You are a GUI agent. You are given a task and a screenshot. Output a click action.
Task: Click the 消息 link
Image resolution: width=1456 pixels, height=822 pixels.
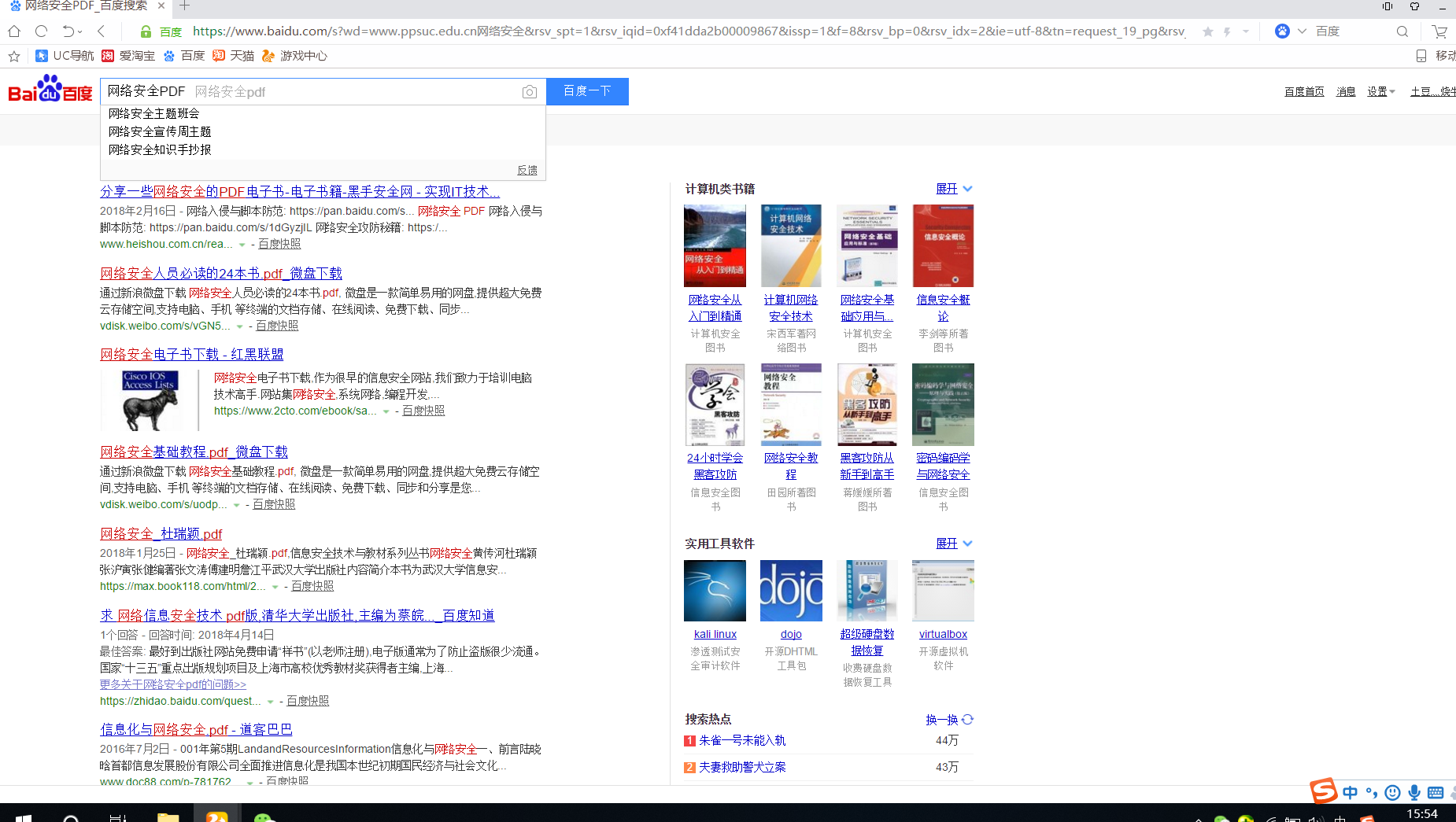pyautogui.click(x=1346, y=92)
